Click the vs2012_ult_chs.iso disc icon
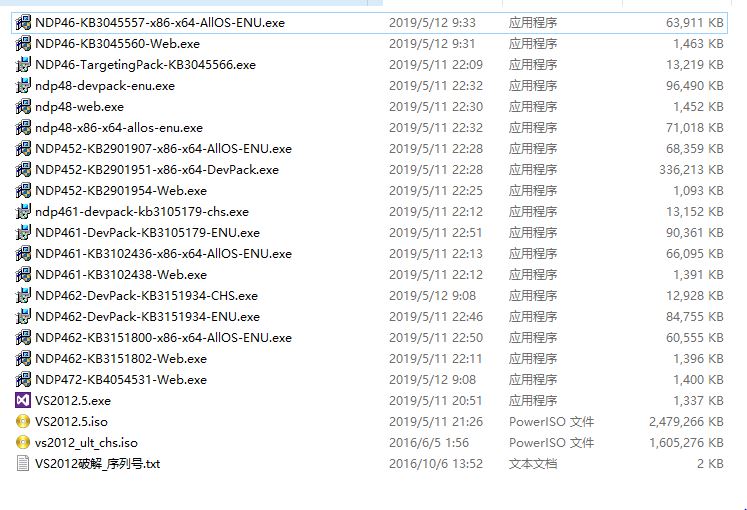The width and height of the screenshot is (747, 510). [x=23, y=442]
